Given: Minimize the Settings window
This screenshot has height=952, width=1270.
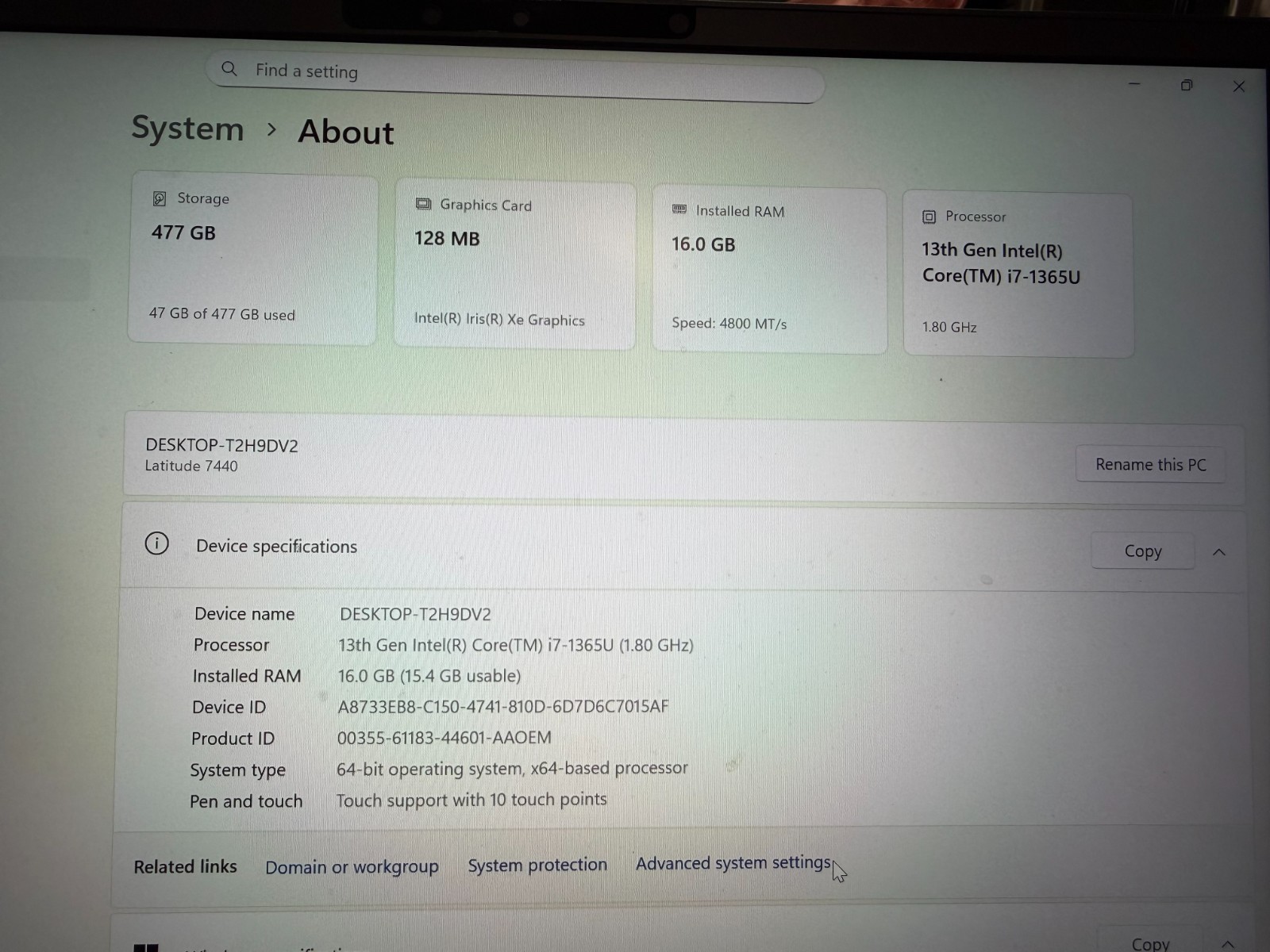Looking at the screenshot, I should [1134, 83].
